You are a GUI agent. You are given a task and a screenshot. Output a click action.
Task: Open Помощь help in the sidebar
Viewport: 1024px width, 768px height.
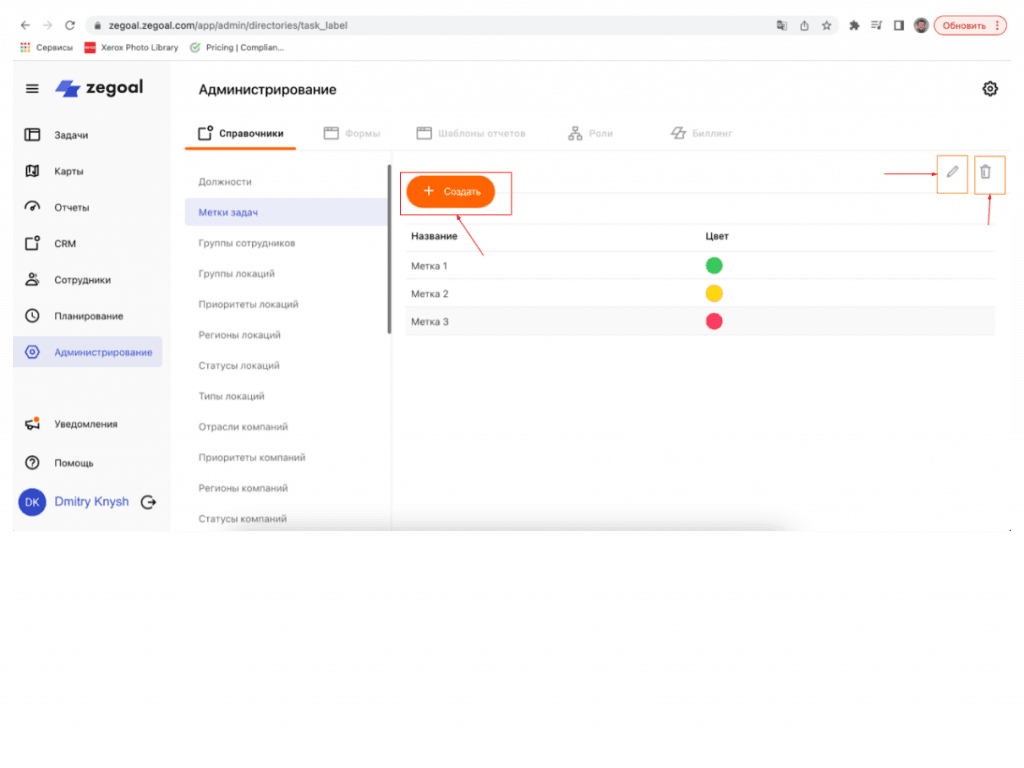[73, 463]
